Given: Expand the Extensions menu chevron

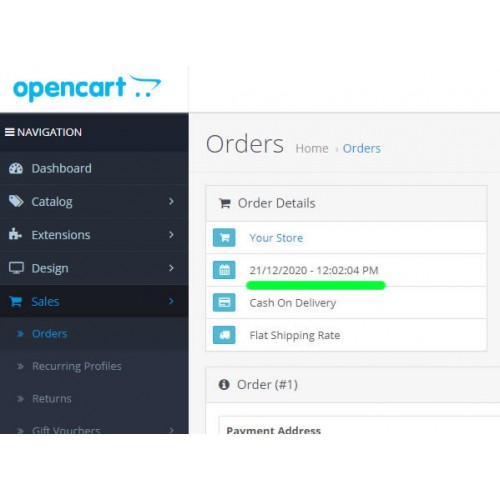Looking at the screenshot, I should tap(171, 235).
